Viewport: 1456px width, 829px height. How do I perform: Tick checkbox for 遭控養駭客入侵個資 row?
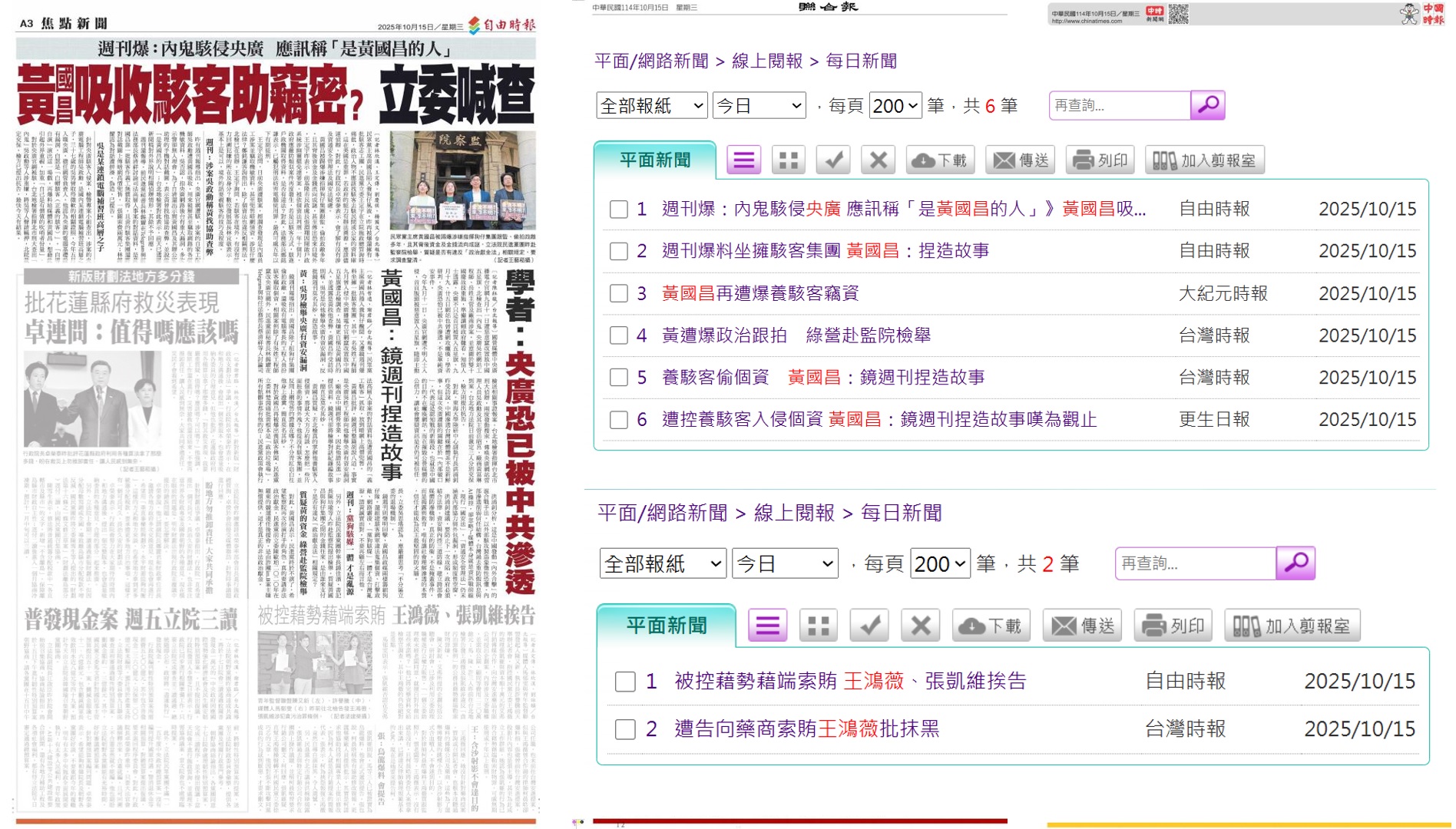[x=618, y=420]
